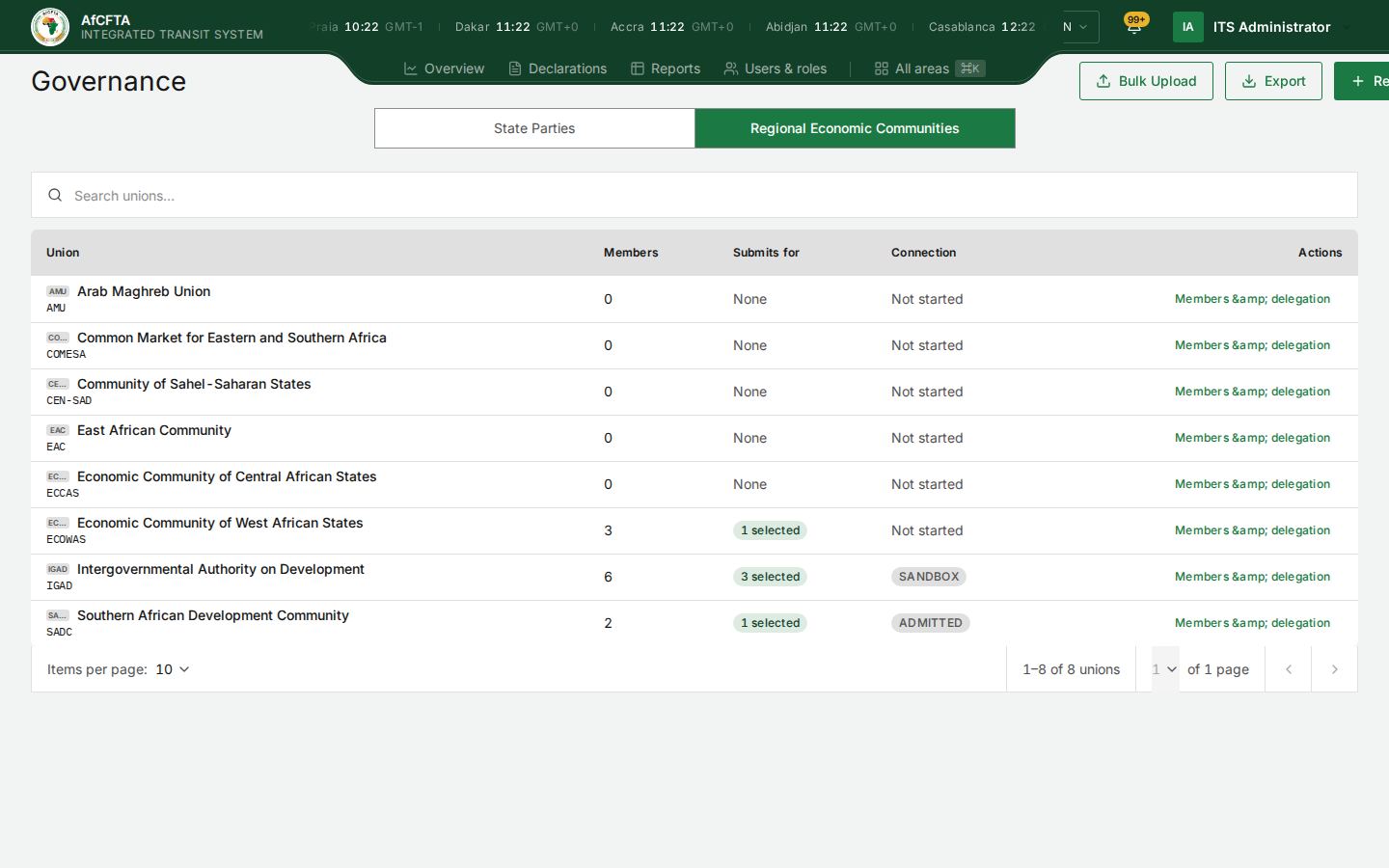The height and width of the screenshot is (868, 1389).
Task: Open Members & delegation for SADC
Action: click(x=1252, y=623)
